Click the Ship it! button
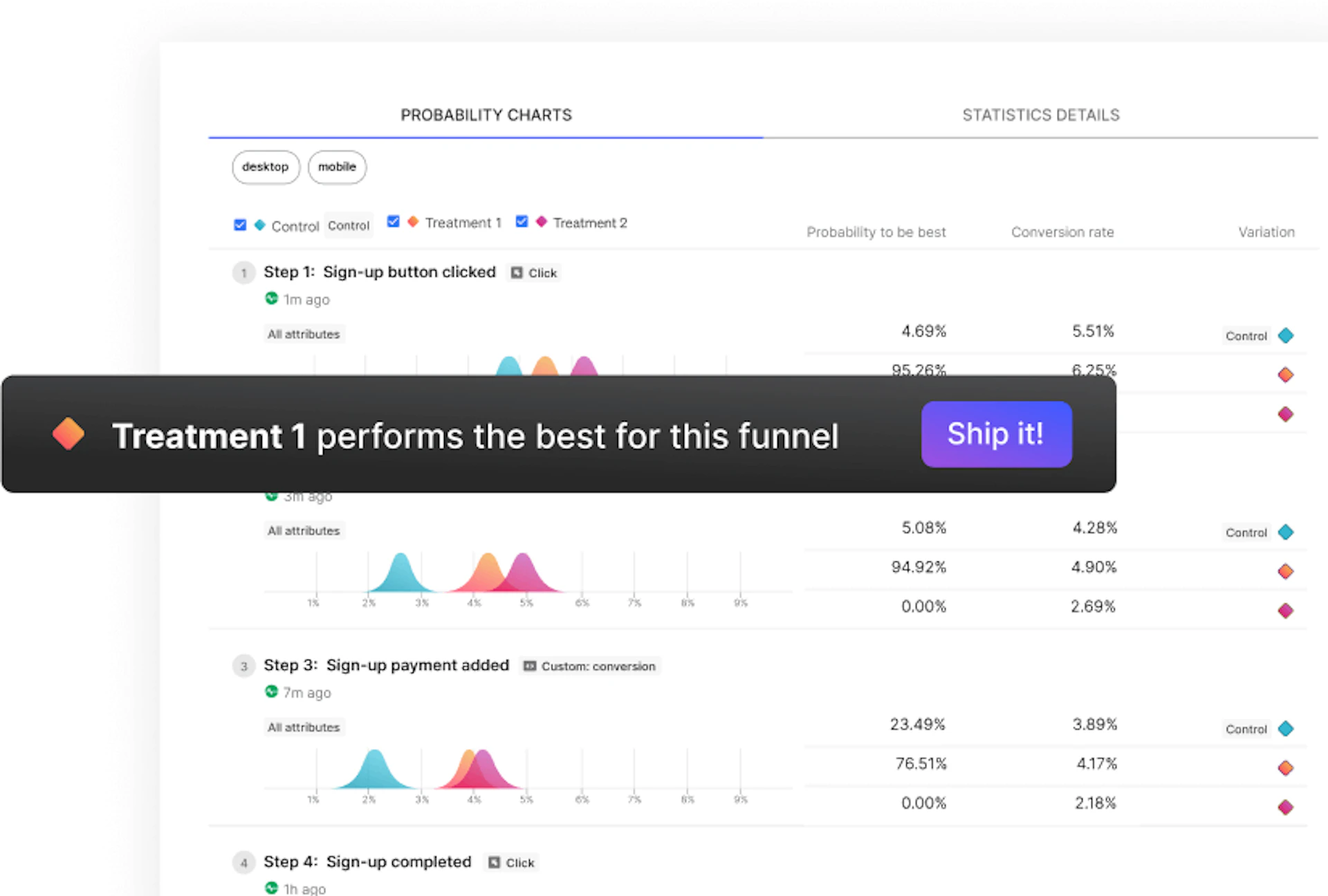Viewport: 1328px width, 896px height. click(x=996, y=434)
